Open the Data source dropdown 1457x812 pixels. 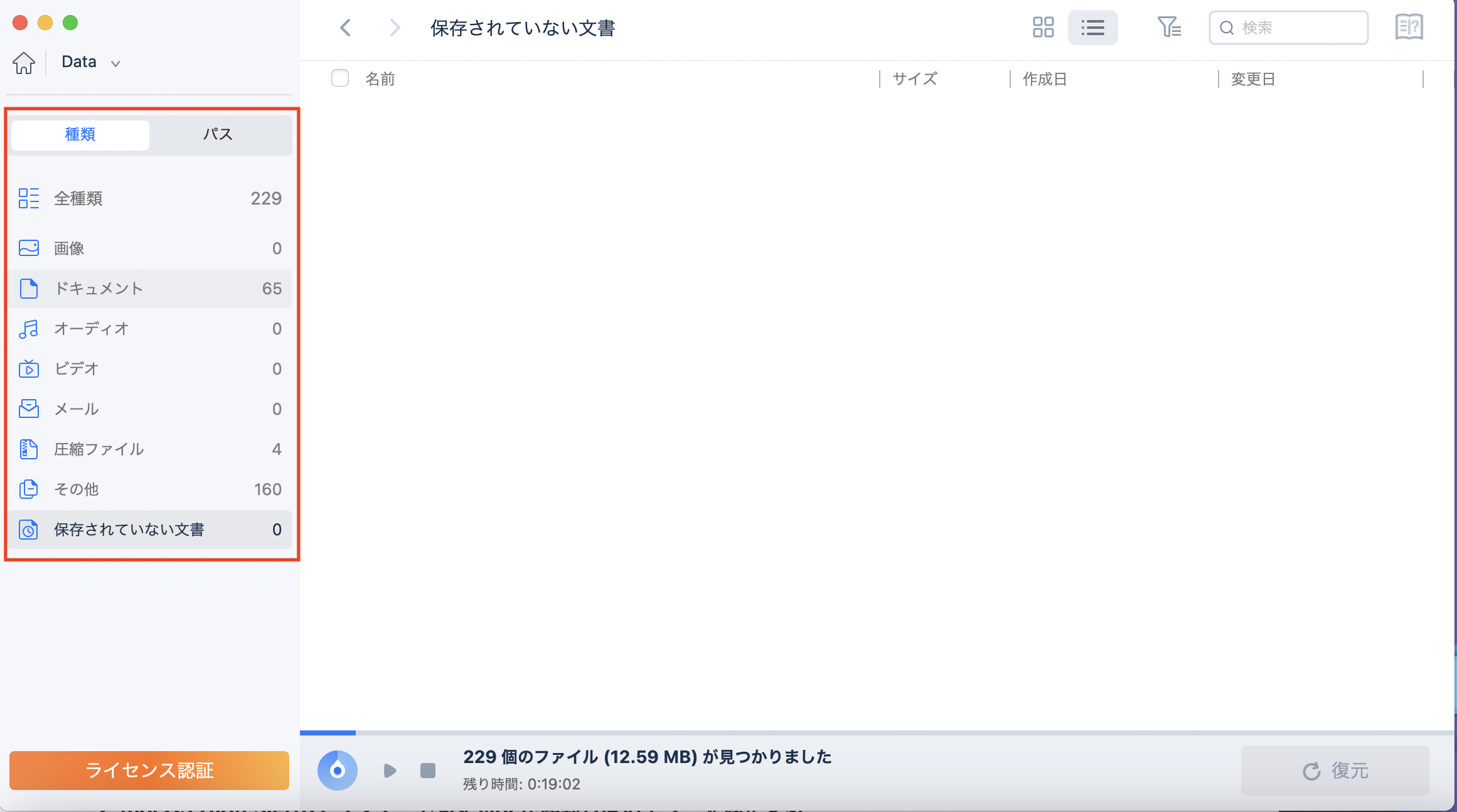[x=115, y=62]
